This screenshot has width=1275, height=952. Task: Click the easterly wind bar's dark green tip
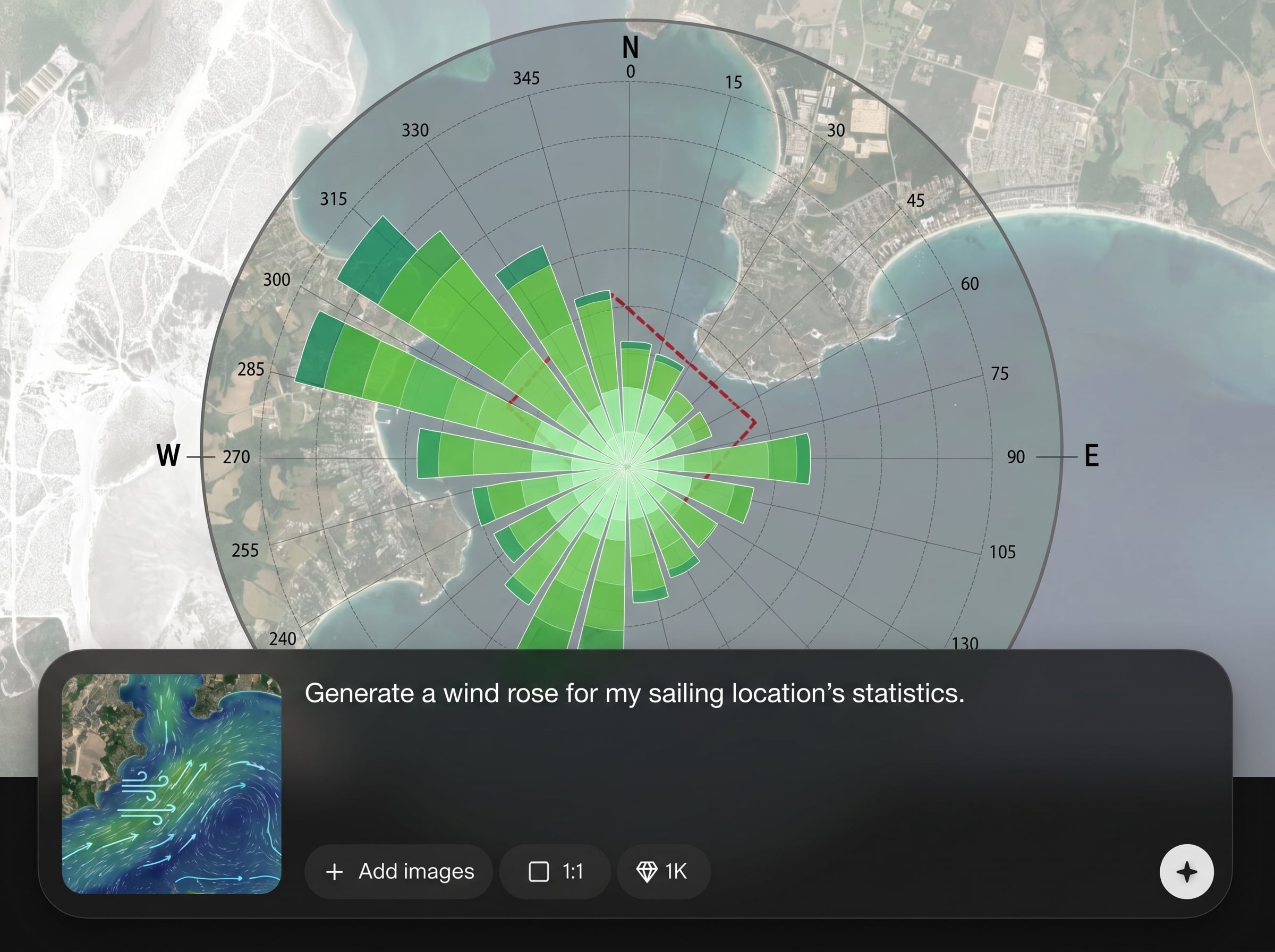pos(803,458)
